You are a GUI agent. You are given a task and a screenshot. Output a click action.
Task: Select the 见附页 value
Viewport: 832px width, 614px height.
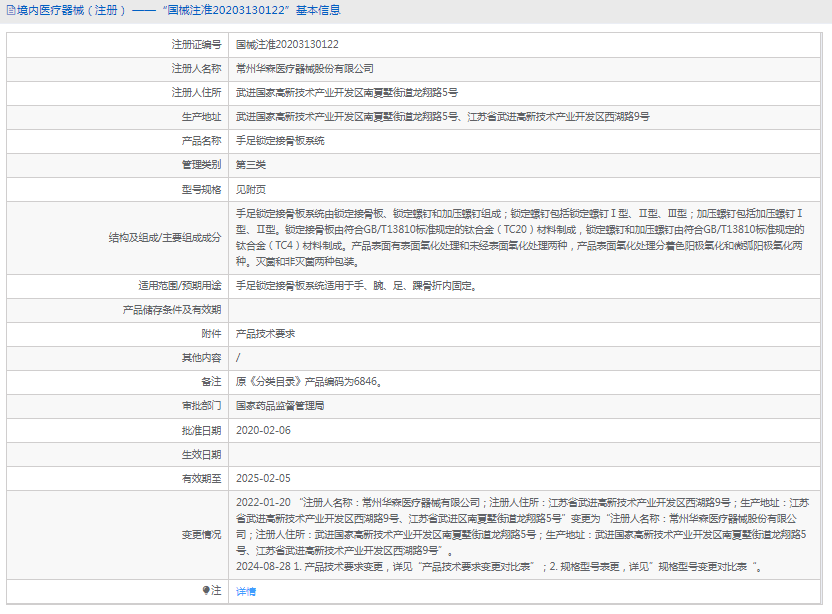pos(250,189)
